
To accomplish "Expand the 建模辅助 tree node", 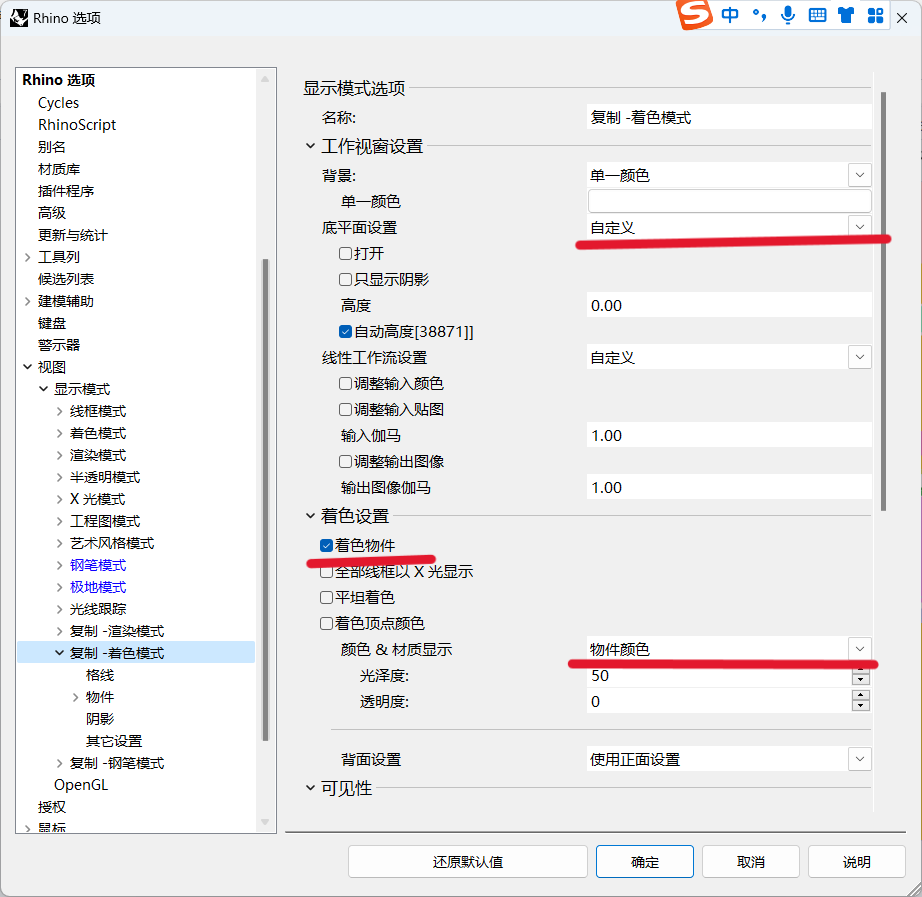I will 28,301.
